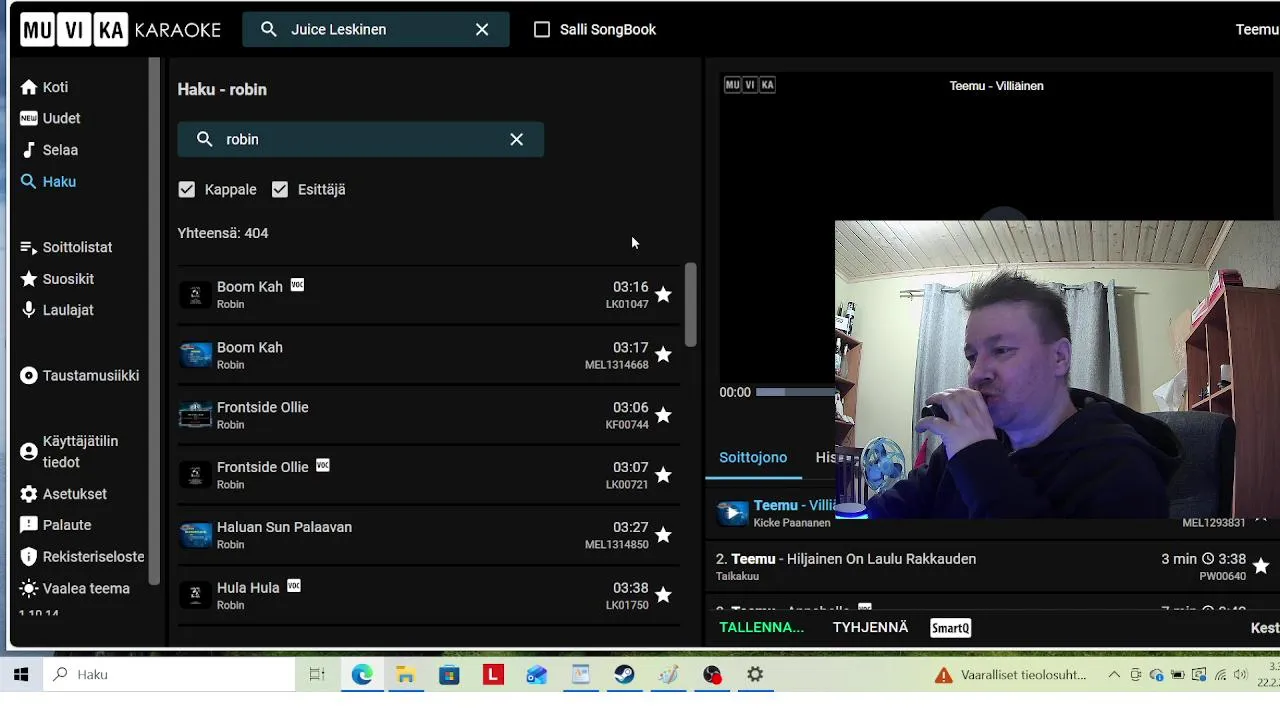Select Haluan Sun Palaavan song title

coord(284,527)
